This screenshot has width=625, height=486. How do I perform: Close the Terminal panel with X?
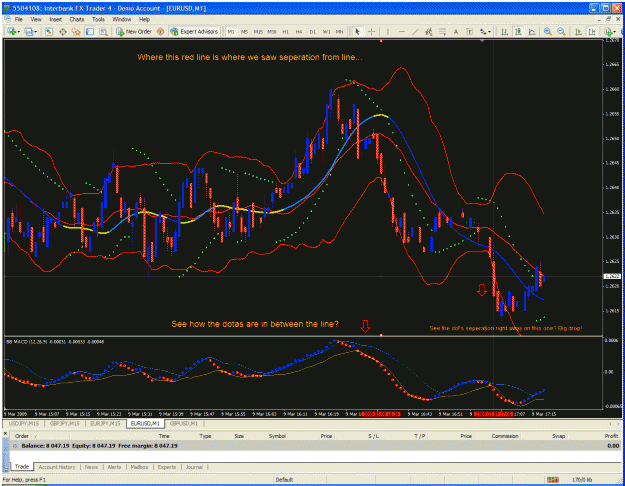pos(5,433)
